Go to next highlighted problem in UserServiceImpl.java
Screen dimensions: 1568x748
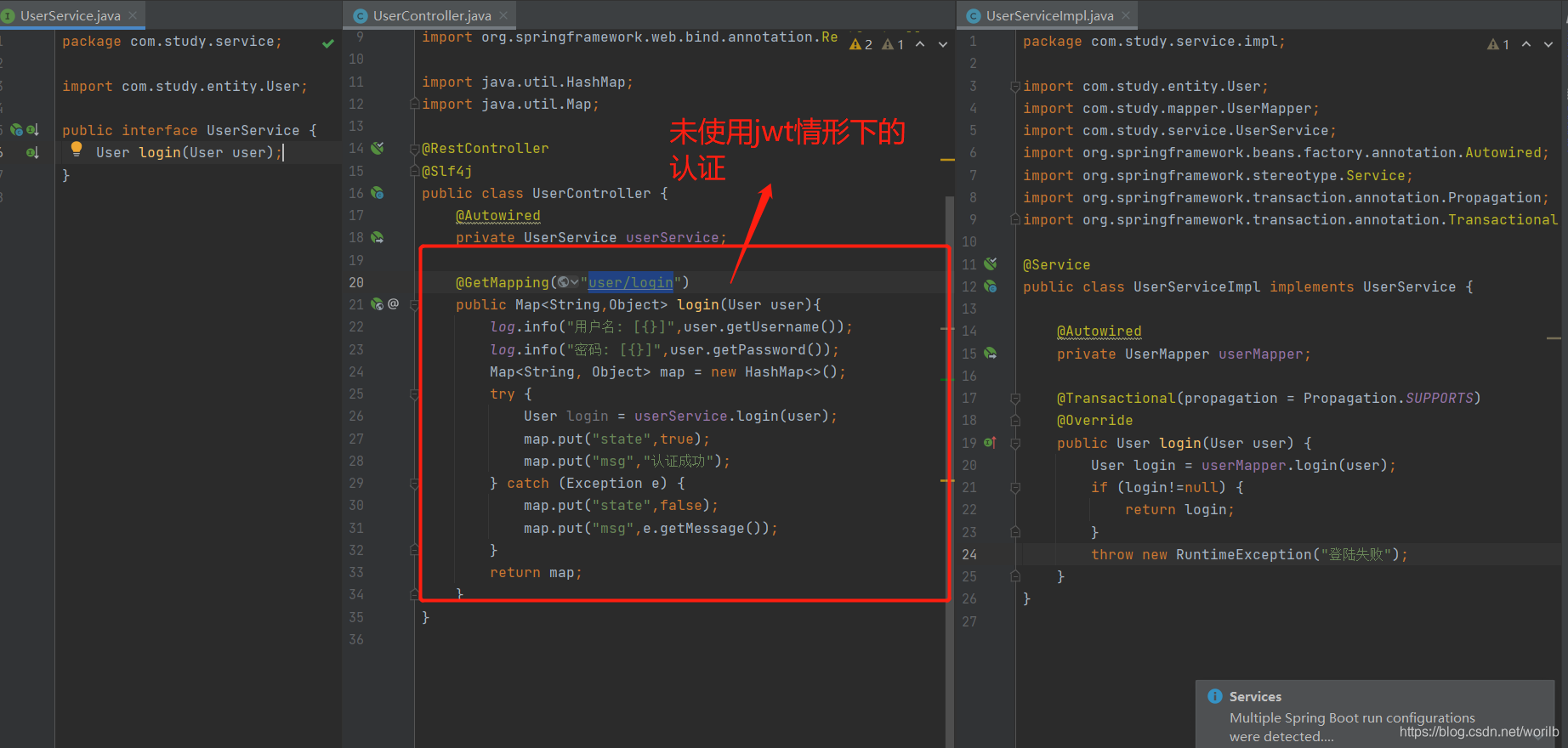(x=1548, y=44)
